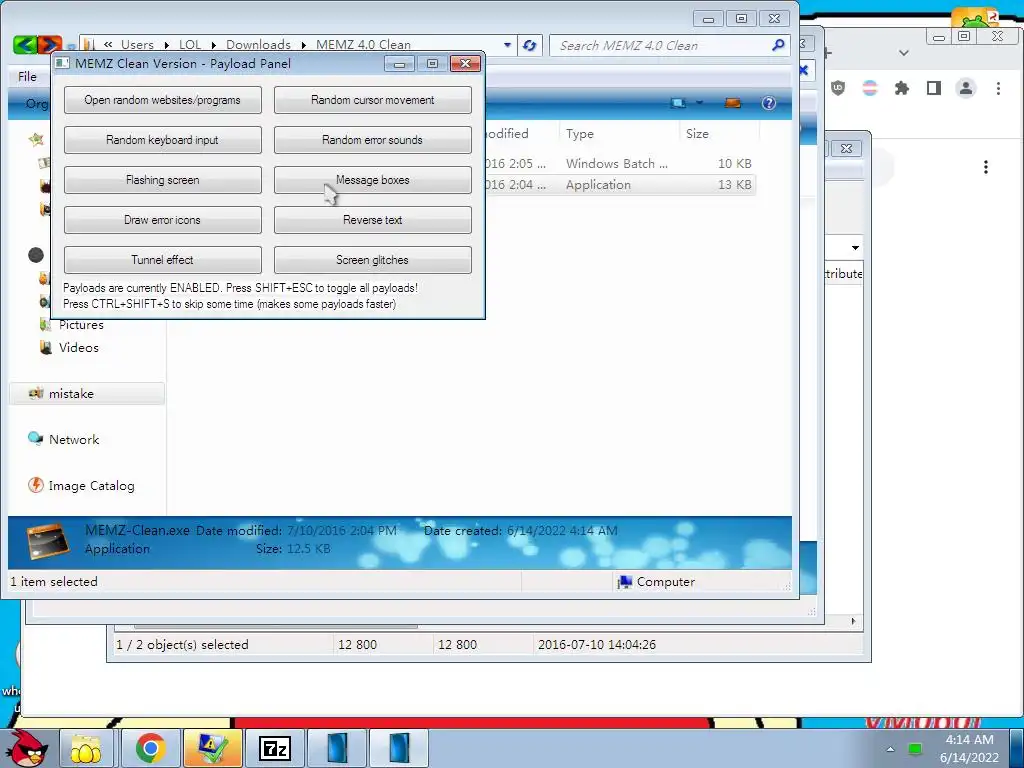The image size is (1024, 768).
Task: Toggle Chrome side panel icon
Action: [x=934, y=88]
